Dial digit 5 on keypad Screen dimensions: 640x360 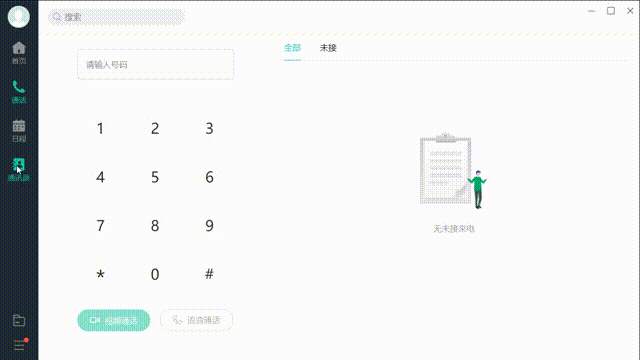[155, 177]
